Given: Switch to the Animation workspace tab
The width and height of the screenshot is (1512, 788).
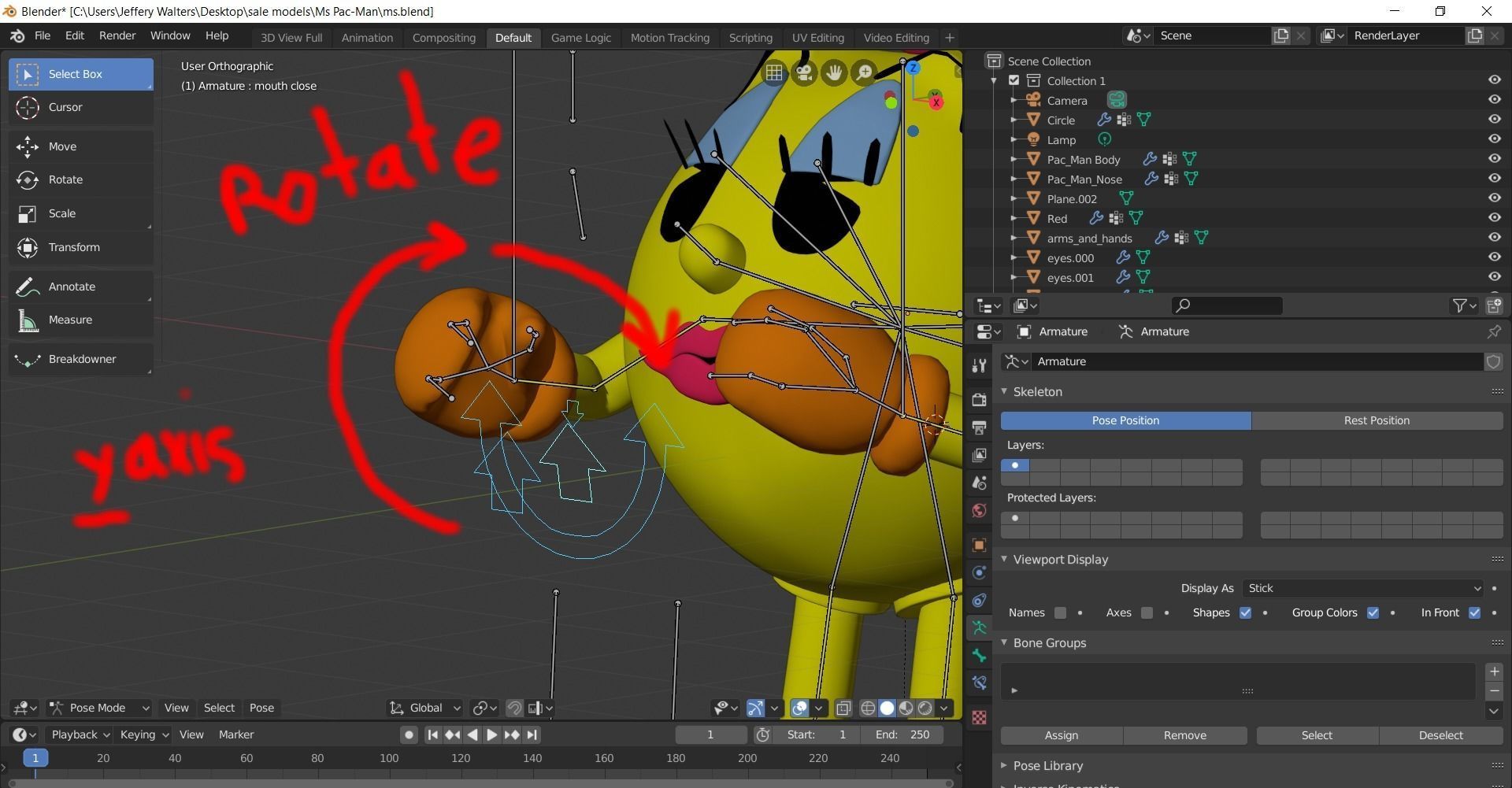Looking at the screenshot, I should 367,38.
